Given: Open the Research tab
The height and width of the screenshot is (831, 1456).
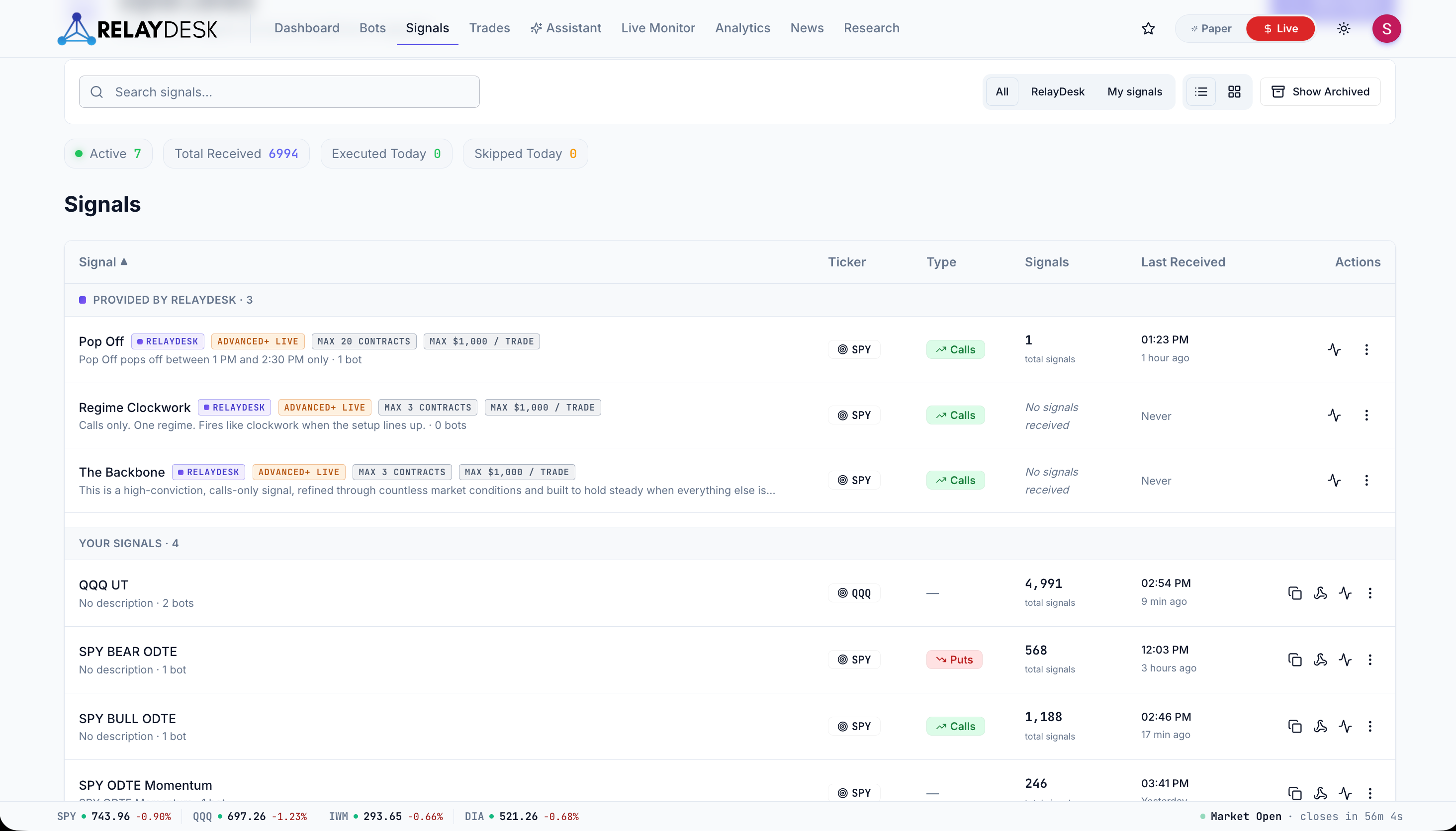Looking at the screenshot, I should [871, 28].
